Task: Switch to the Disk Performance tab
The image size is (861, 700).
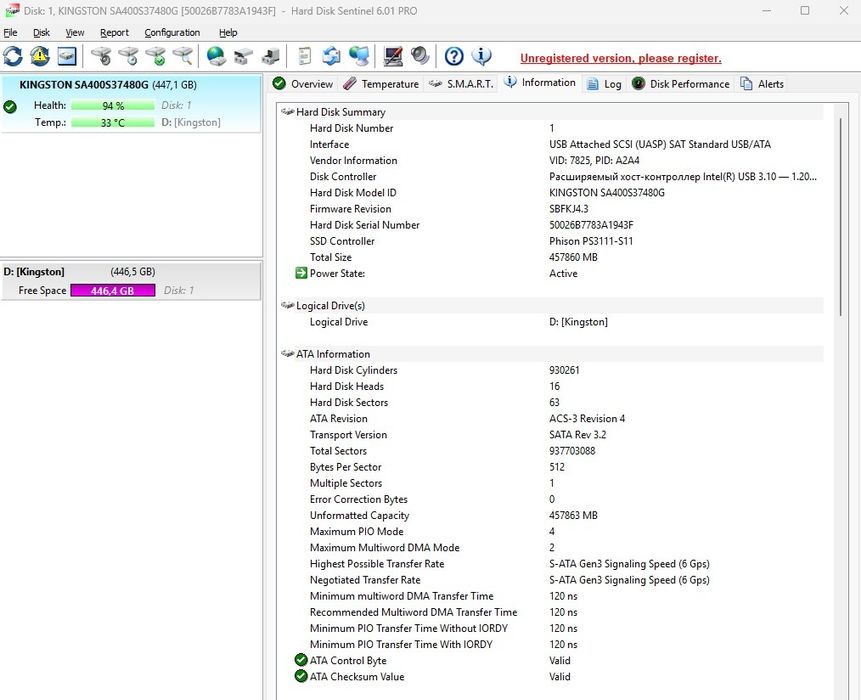Action: pos(681,84)
